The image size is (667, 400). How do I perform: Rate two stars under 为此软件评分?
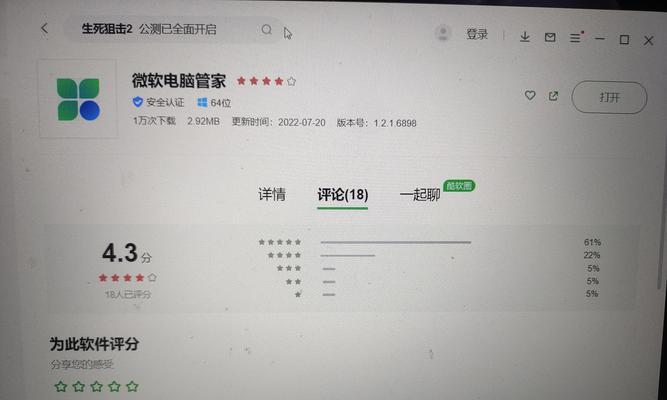click(x=79, y=386)
